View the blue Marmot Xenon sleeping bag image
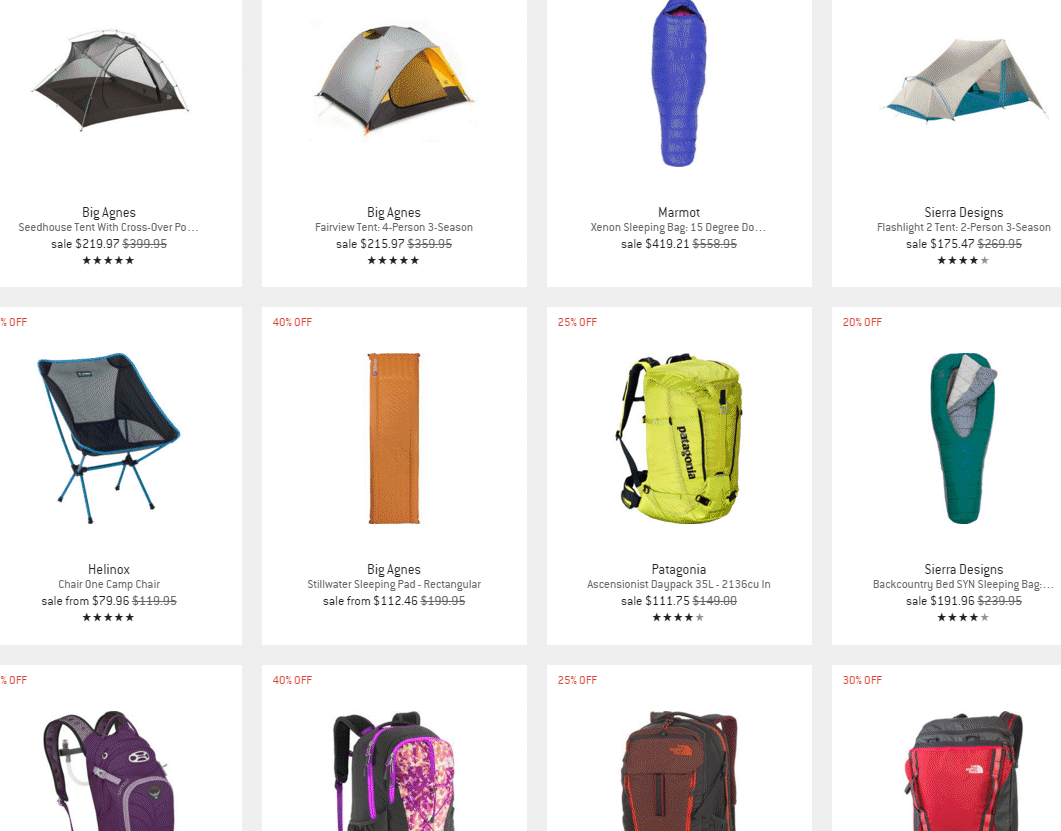 679,83
